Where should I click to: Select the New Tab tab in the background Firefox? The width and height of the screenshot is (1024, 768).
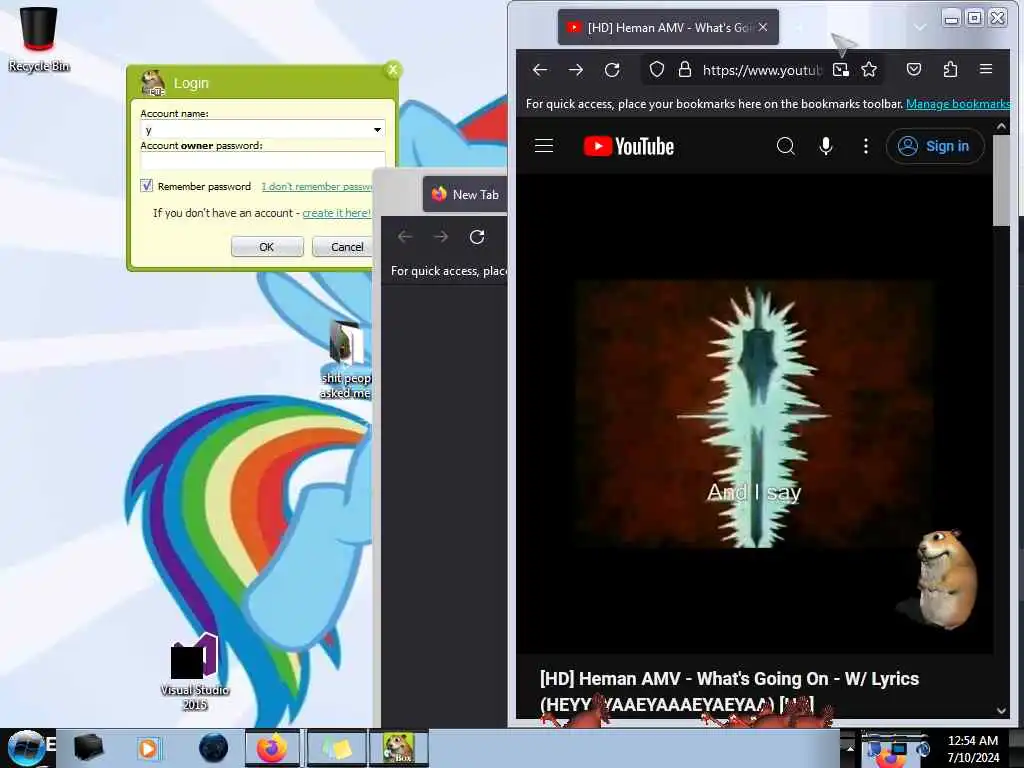coord(465,195)
